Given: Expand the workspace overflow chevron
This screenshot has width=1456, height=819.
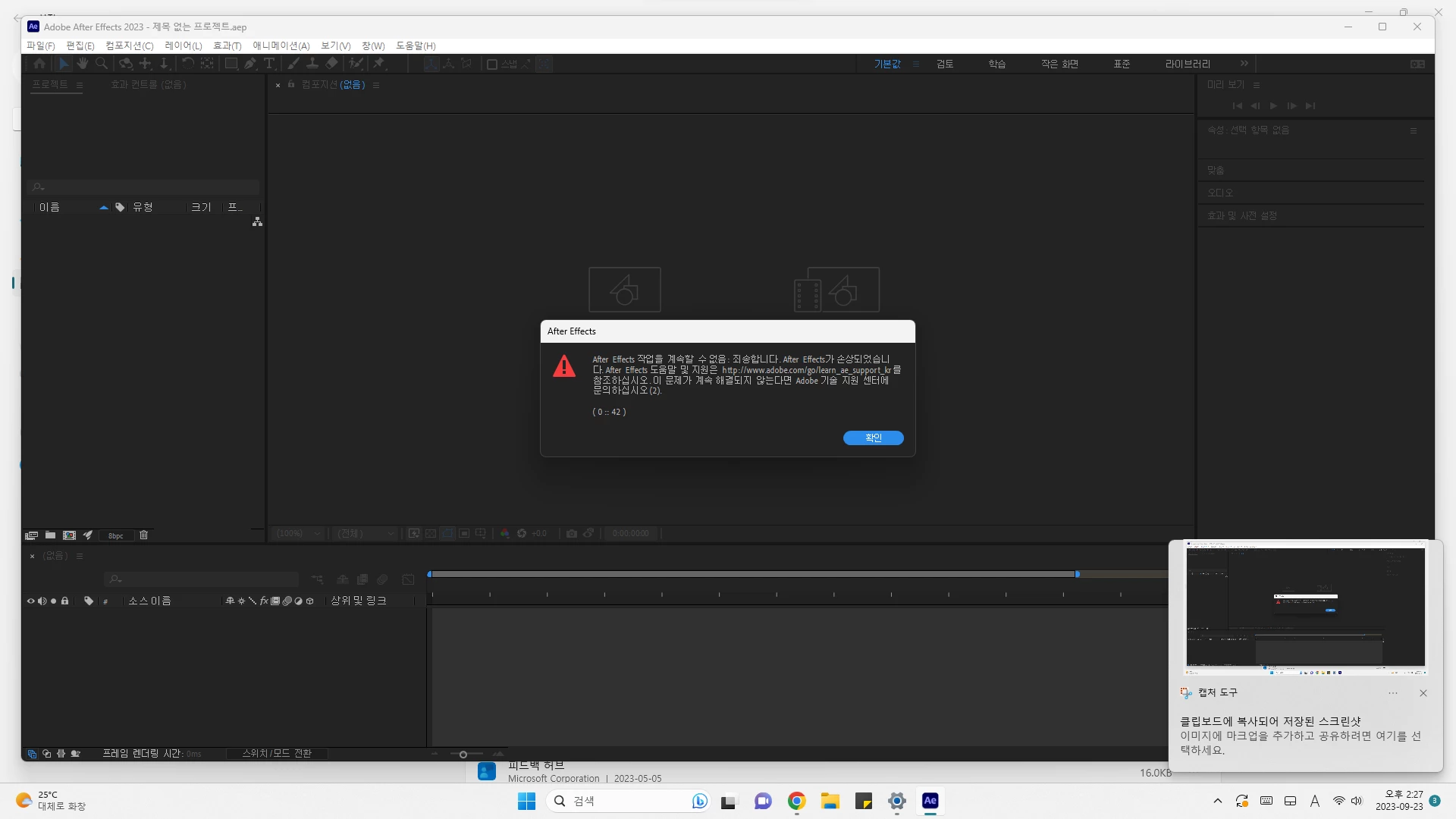Looking at the screenshot, I should click(1244, 64).
